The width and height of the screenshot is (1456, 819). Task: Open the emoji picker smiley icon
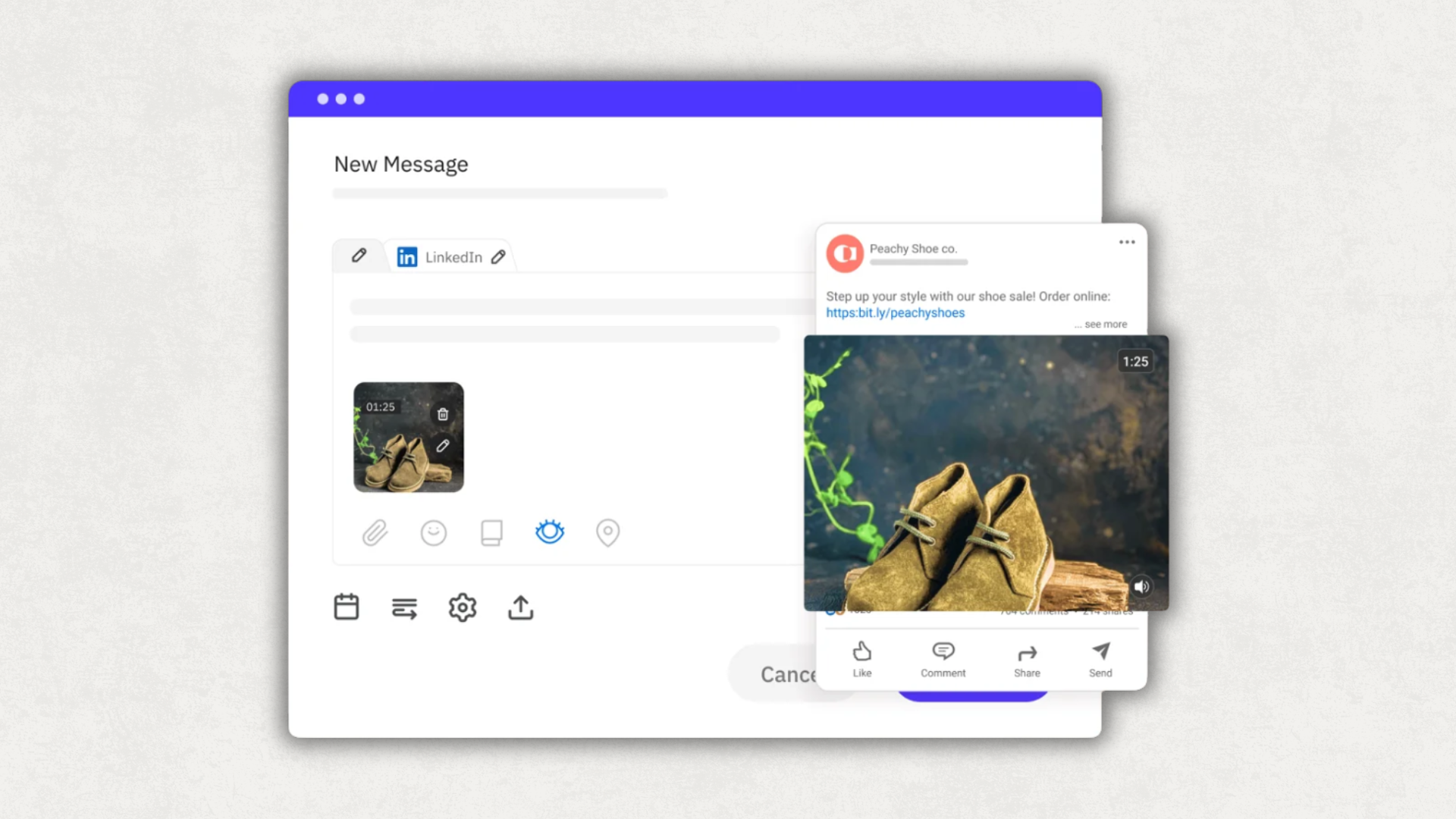click(x=434, y=532)
